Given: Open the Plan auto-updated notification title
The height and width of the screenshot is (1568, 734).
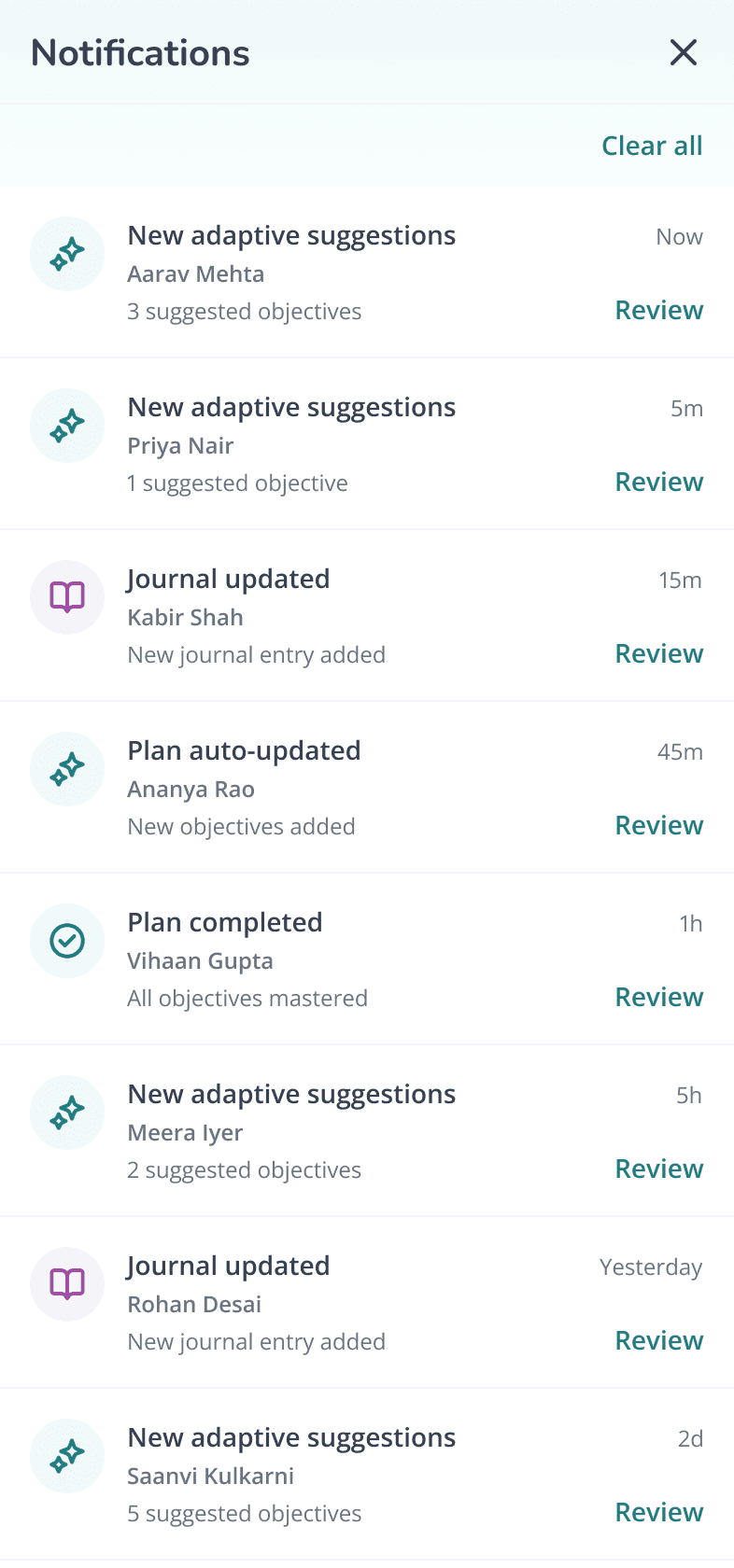Looking at the screenshot, I should pyautogui.click(x=244, y=750).
